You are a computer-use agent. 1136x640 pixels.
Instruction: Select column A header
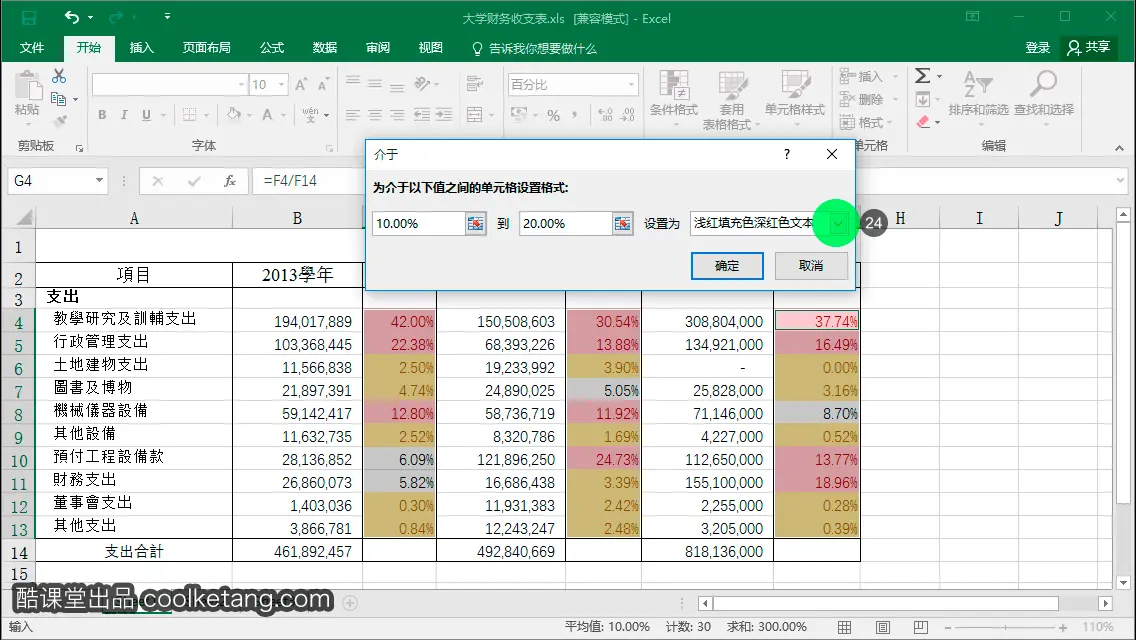point(134,218)
